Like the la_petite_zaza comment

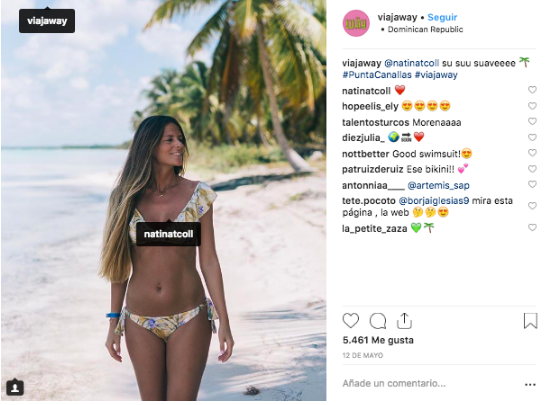pyautogui.click(x=532, y=227)
